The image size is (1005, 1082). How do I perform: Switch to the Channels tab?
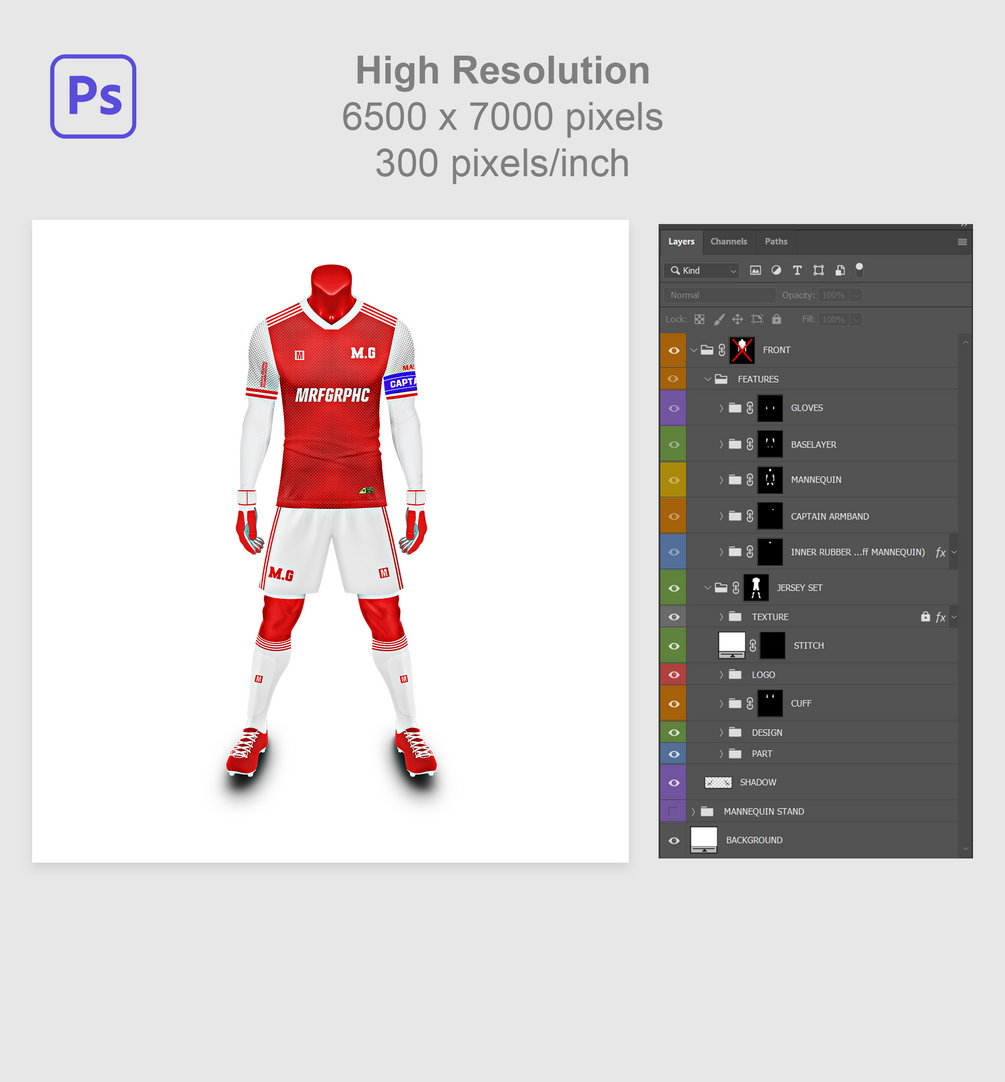[x=728, y=242]
